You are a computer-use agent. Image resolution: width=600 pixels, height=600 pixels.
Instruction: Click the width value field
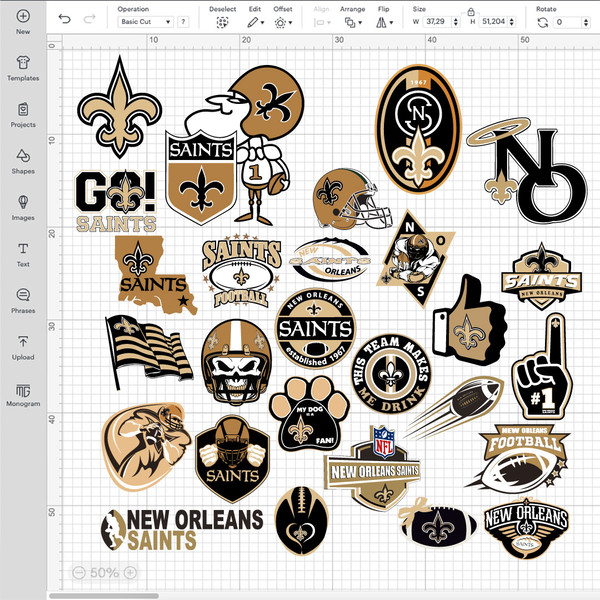tap(437, 22)
